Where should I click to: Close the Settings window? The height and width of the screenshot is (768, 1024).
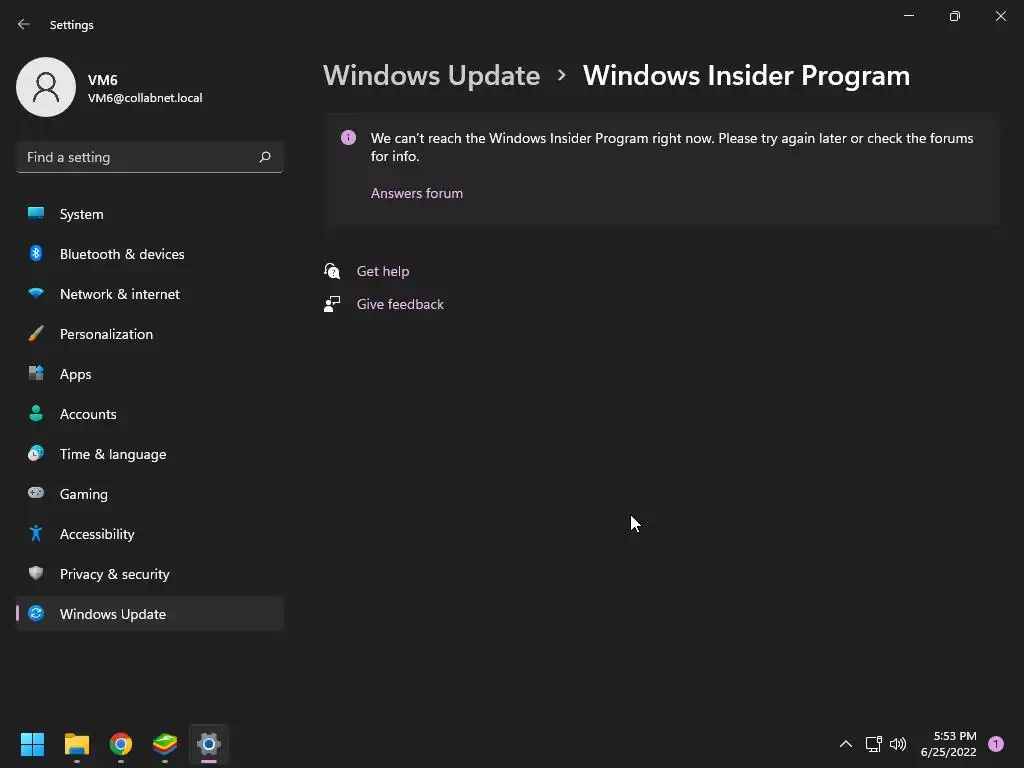click(1000, 16)
